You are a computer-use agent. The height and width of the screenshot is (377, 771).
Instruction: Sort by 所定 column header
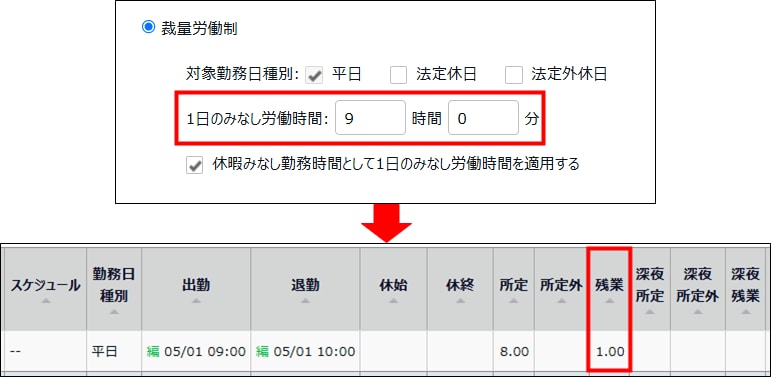[x=514, y=289]
